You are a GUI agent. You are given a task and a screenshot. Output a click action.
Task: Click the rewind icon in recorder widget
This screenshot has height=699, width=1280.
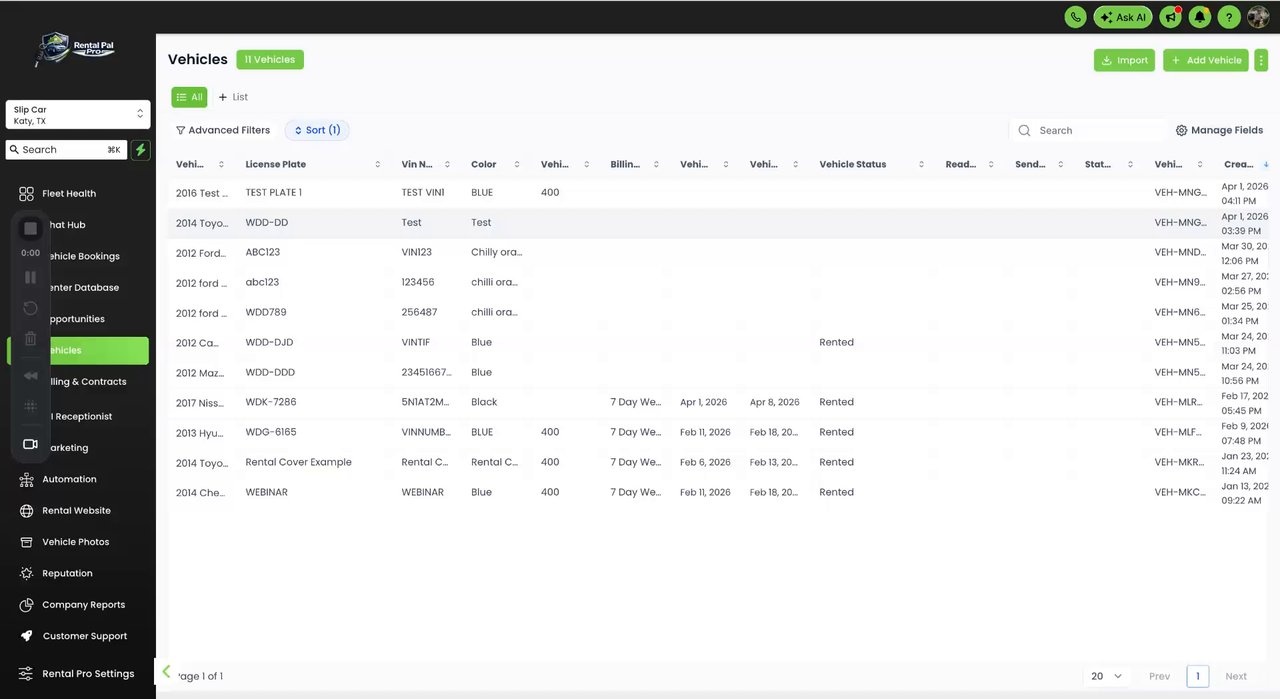pyautogui.click(x=31, y=375)
